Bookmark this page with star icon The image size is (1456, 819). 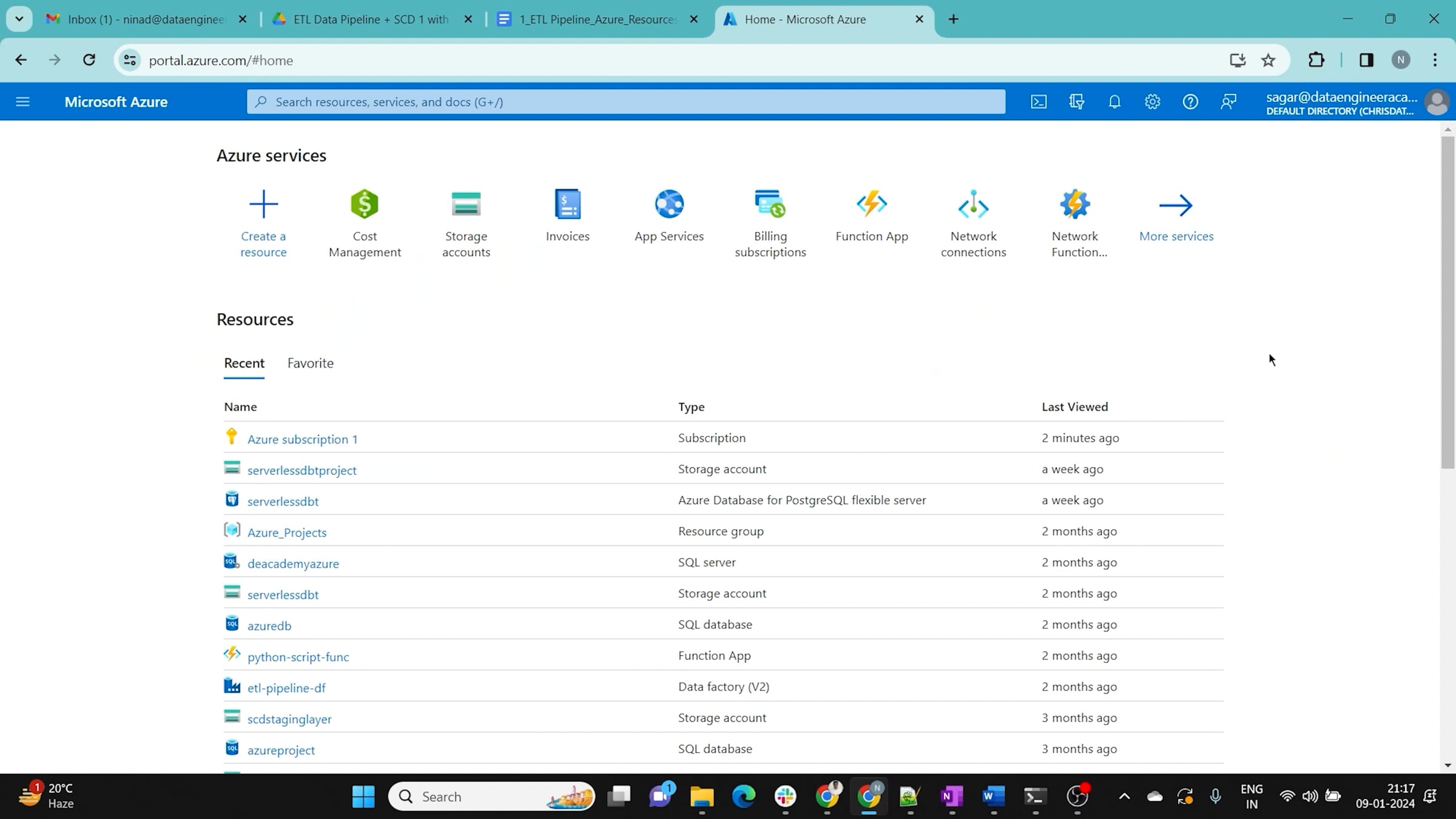[x=1269, y=60]
